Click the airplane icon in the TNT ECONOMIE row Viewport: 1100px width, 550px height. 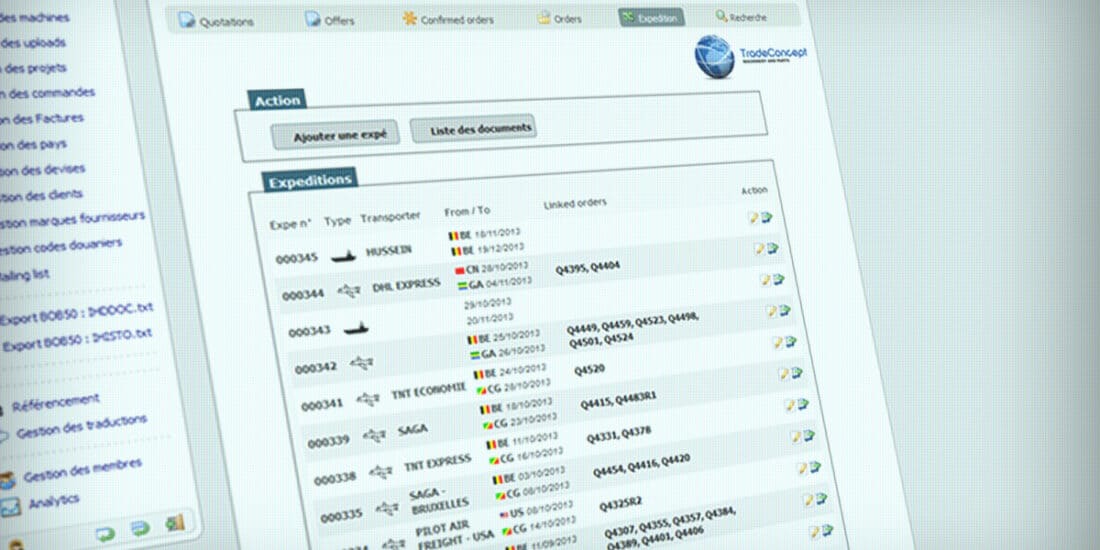point(368,400)
